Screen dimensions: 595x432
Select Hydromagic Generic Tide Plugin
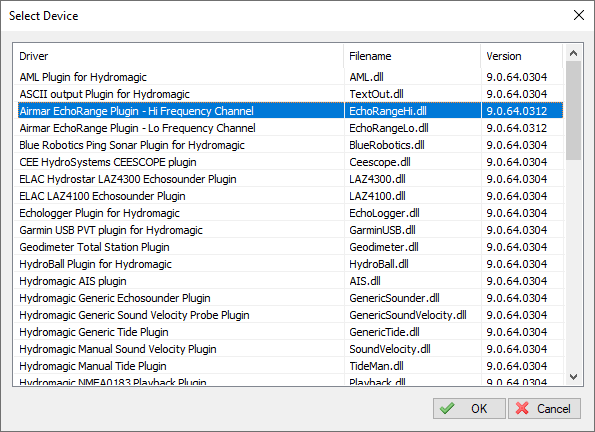pos(289,332)
